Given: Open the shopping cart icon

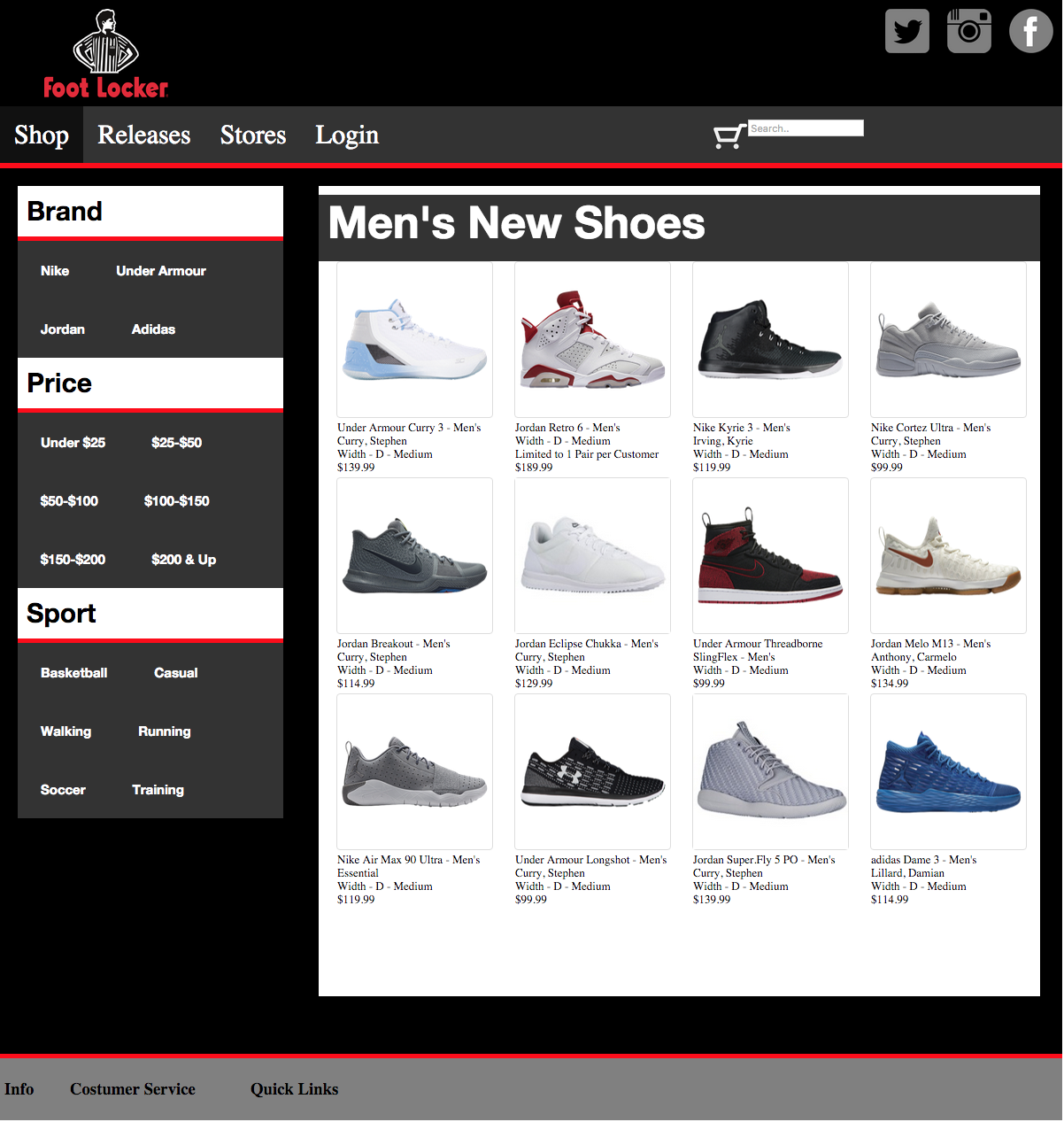Looking at the screenshot, I should tap(729, 136).
